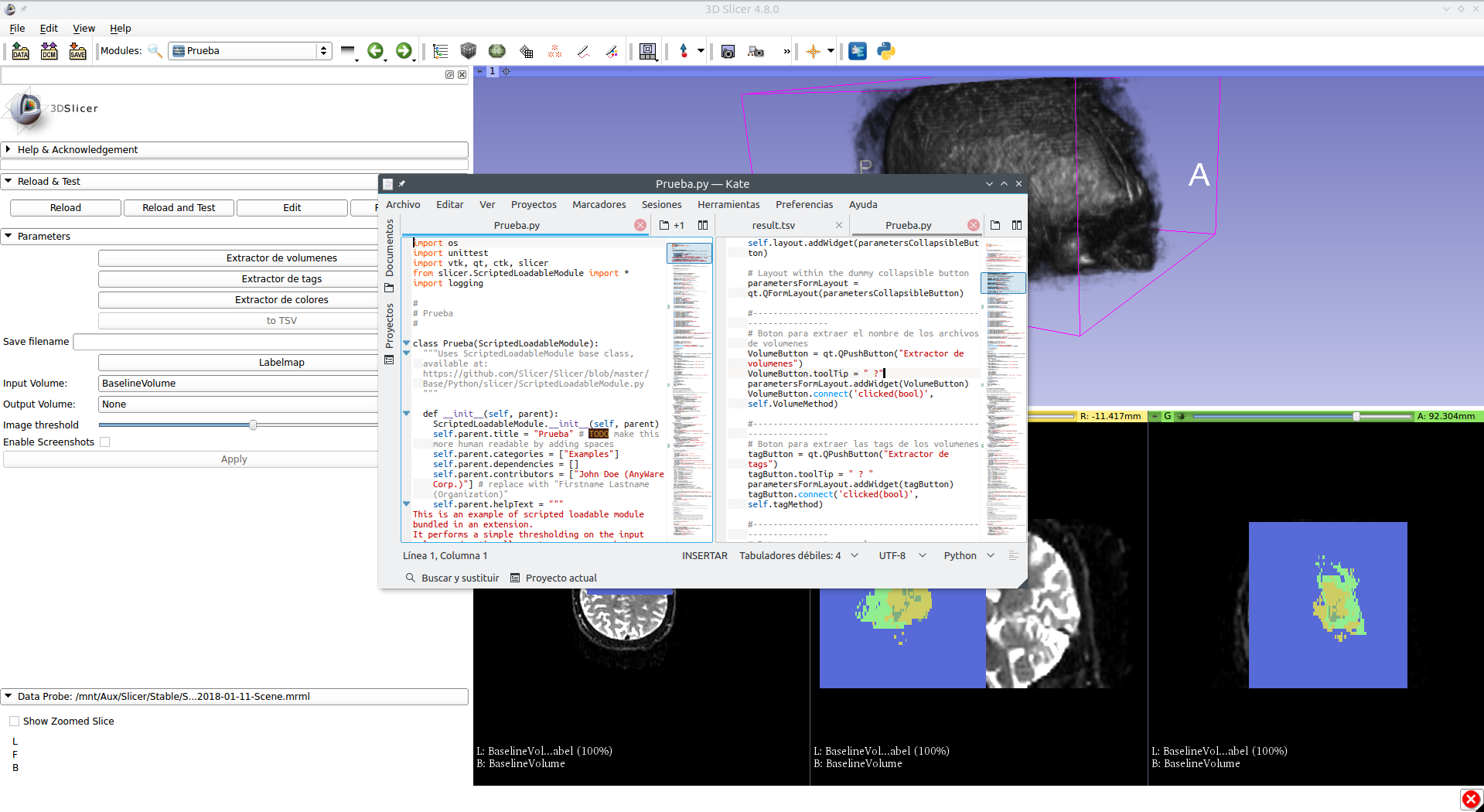Screen dimensions: 1484x812
Task: Open the Transforms module icon
Action: 527,52
